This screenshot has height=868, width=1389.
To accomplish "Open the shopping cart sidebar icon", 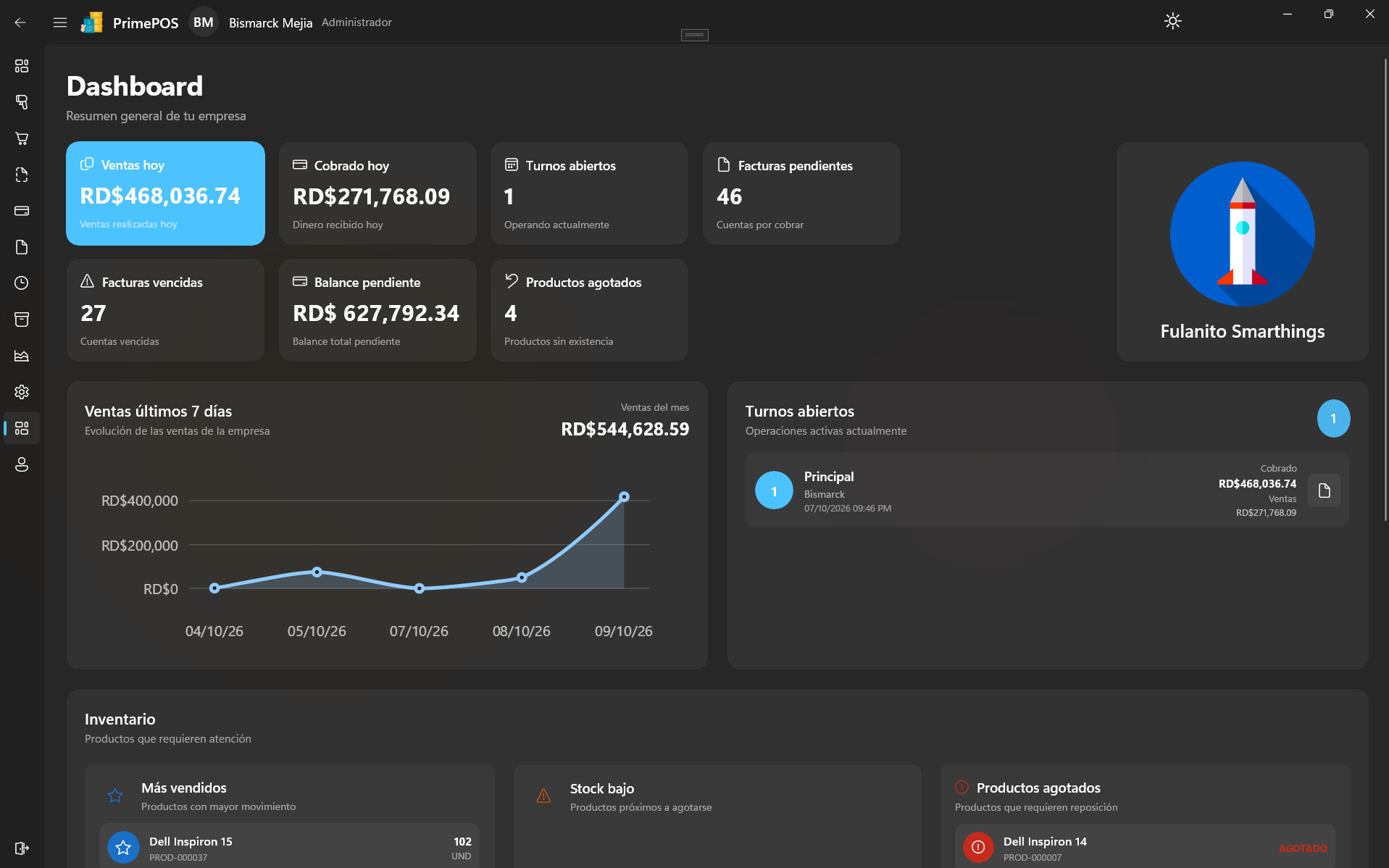I will tap(22, 138).
